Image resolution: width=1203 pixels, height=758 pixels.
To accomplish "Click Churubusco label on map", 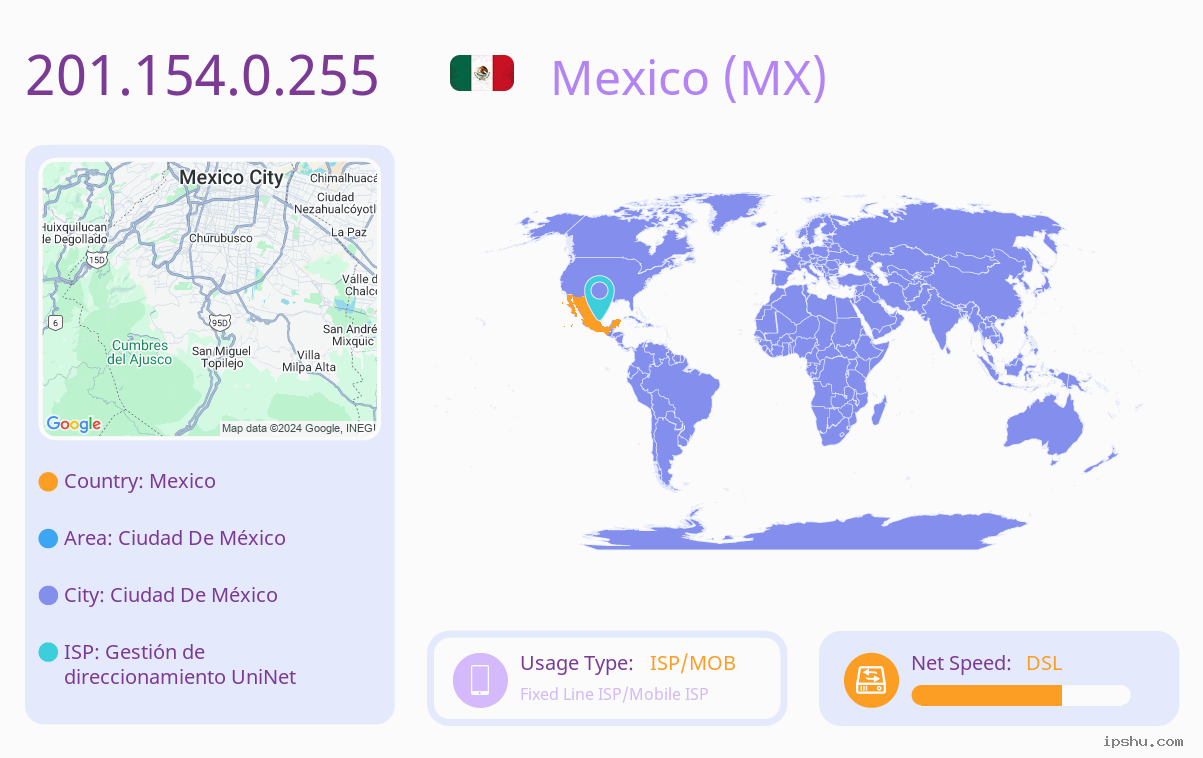I will (x=221, y=238).
